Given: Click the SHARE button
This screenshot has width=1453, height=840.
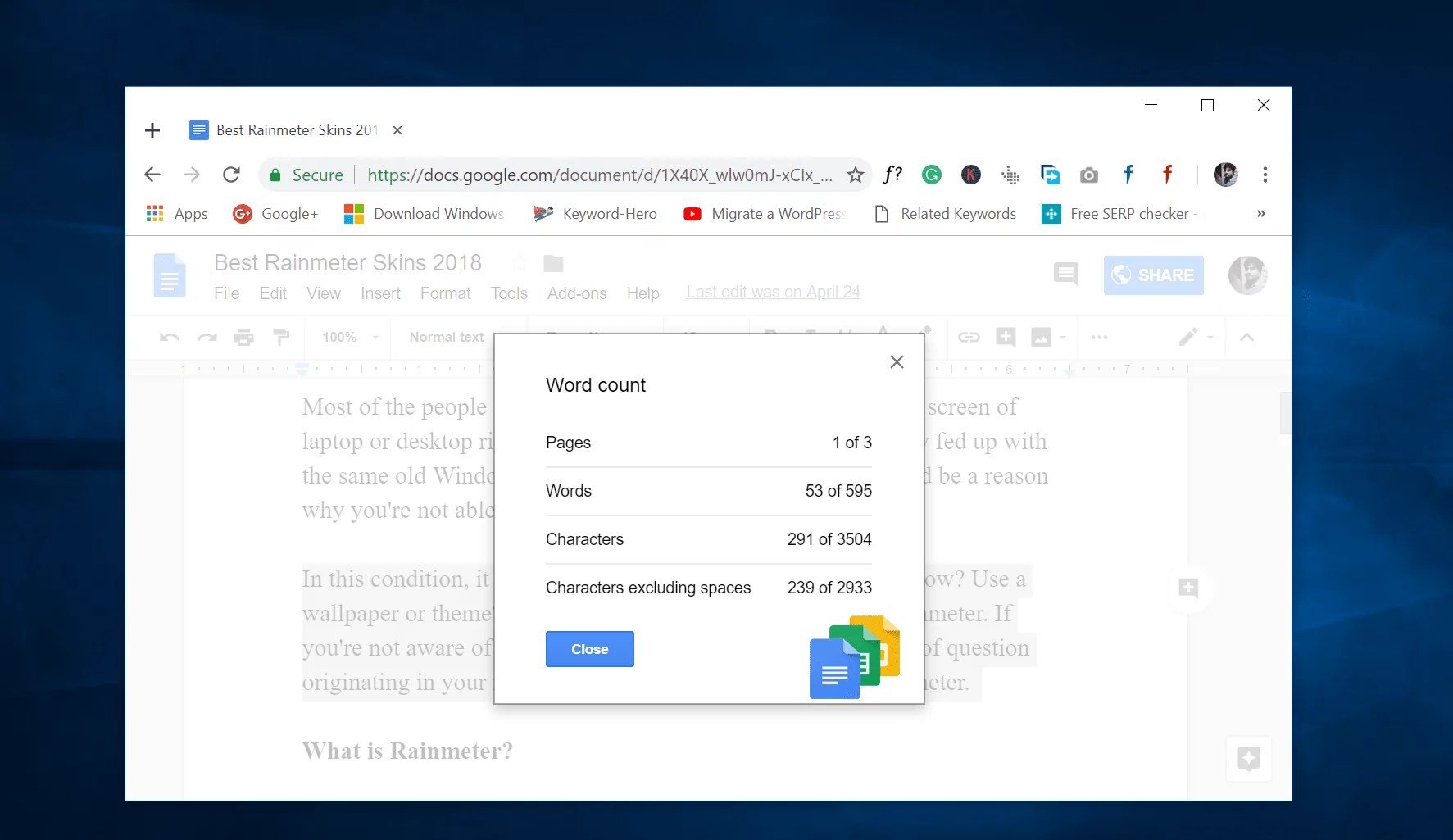Looking at the screenshot, I should tap(1154, 275).
